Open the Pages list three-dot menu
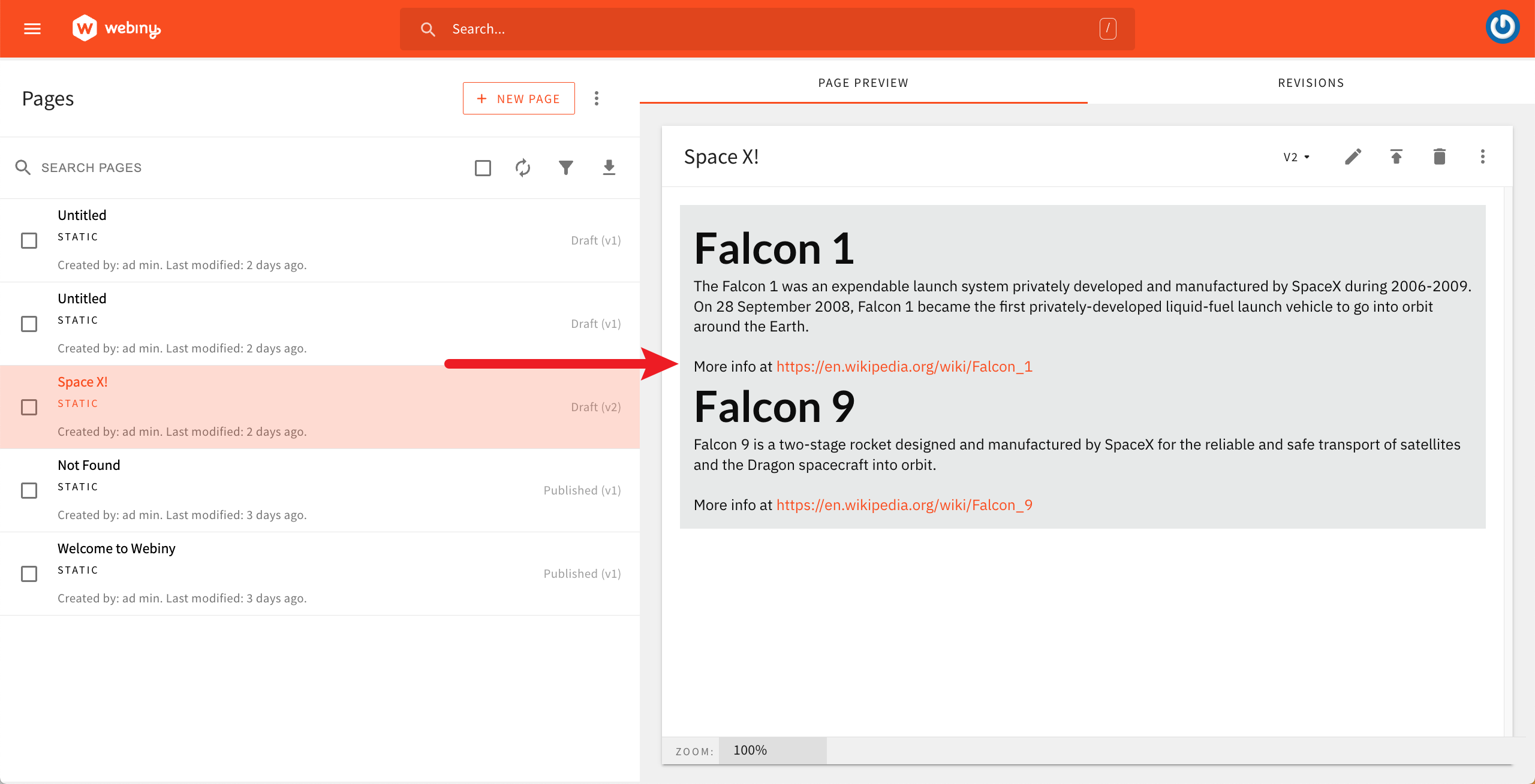Screen dimensions: 1535x784 [597, 98]
